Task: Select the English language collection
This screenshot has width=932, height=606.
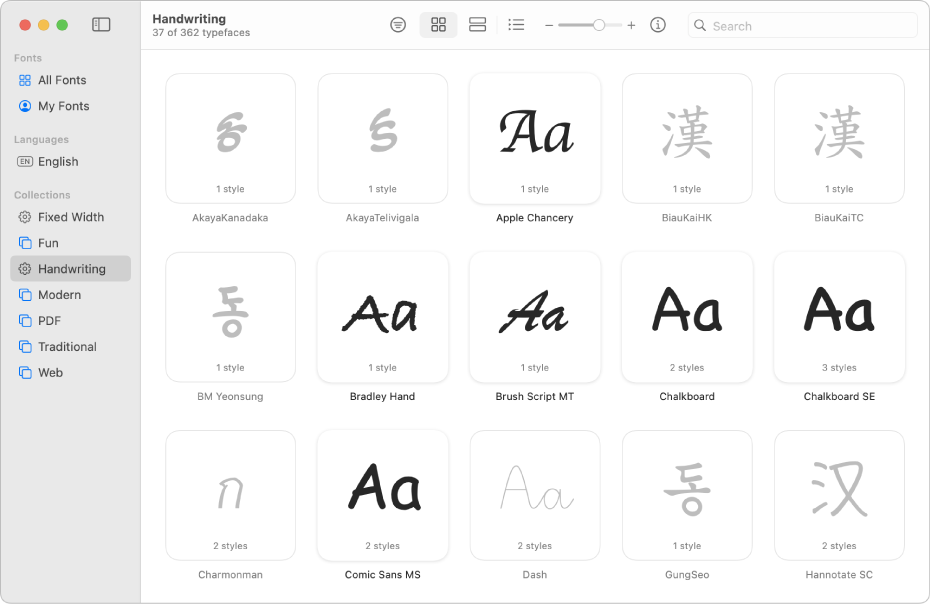Action: tap(58, 162)
